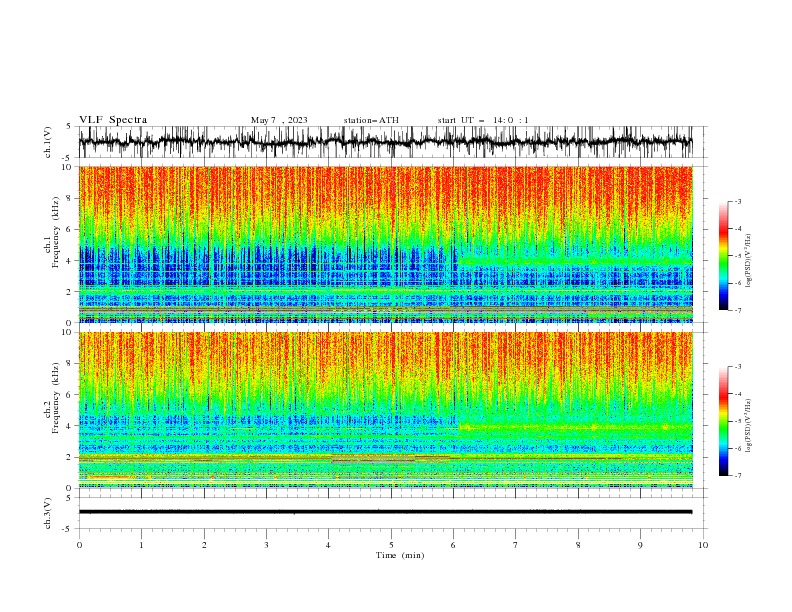
Task: Click inside the ch.1 spectrogram panel
Action: [x=385, y=244]
